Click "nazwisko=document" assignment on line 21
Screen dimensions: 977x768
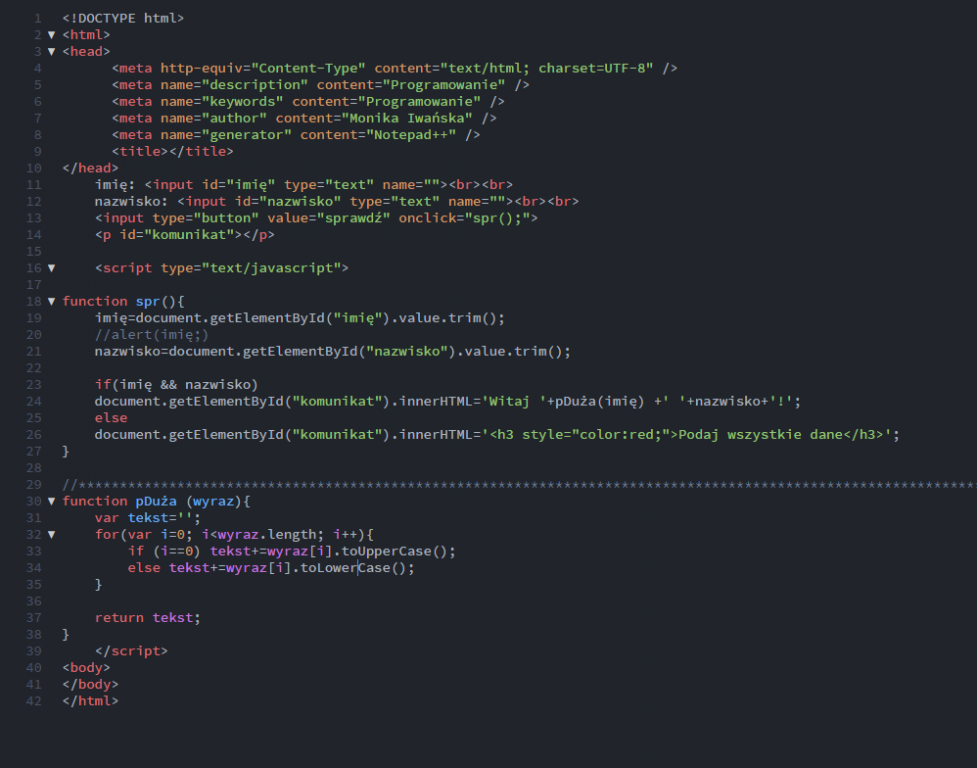(x=164, y=351)
